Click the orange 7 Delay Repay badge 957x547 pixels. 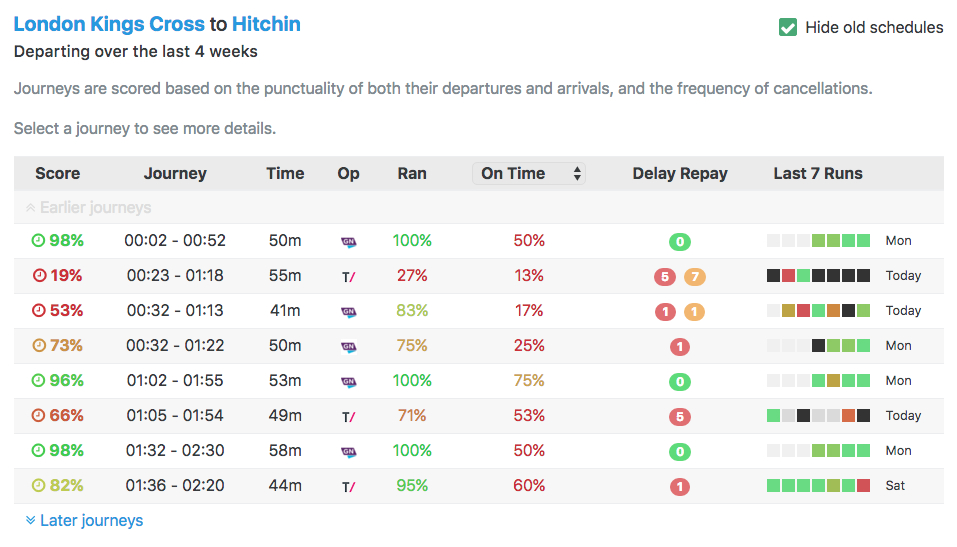(x=695, y=277)
